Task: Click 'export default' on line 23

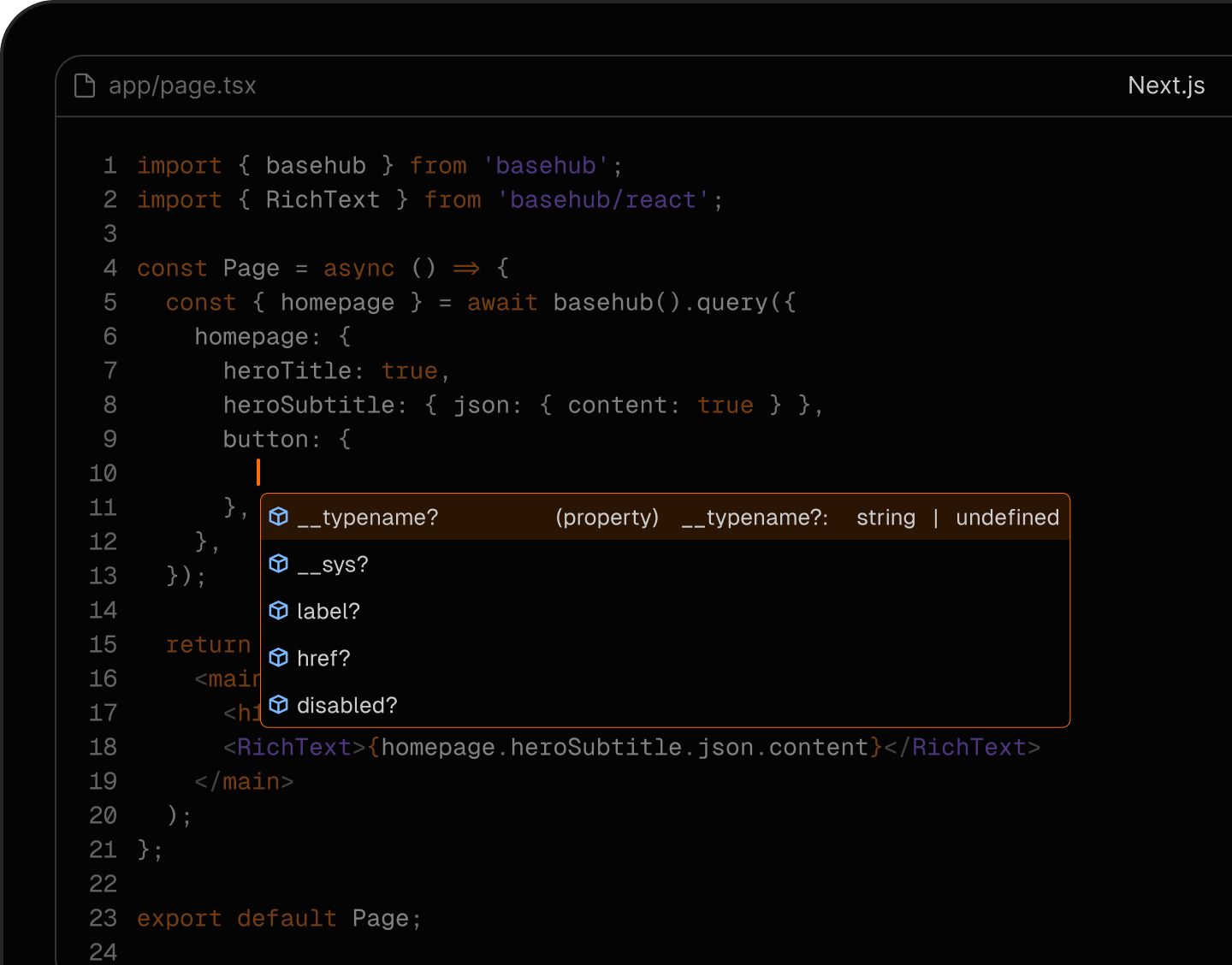Action: pos(236,919)
